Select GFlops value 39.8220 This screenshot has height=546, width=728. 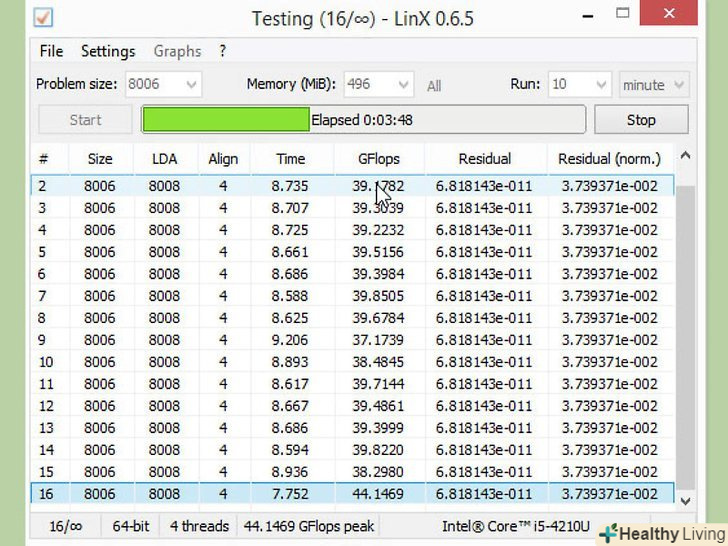coord(378,450)
